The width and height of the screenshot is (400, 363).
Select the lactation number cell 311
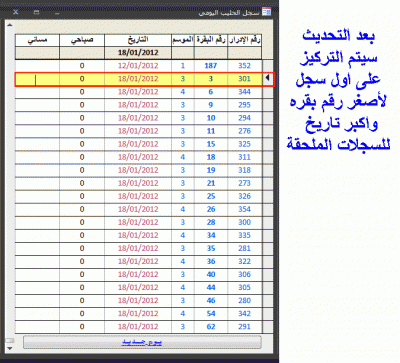(x=244, y=157)
